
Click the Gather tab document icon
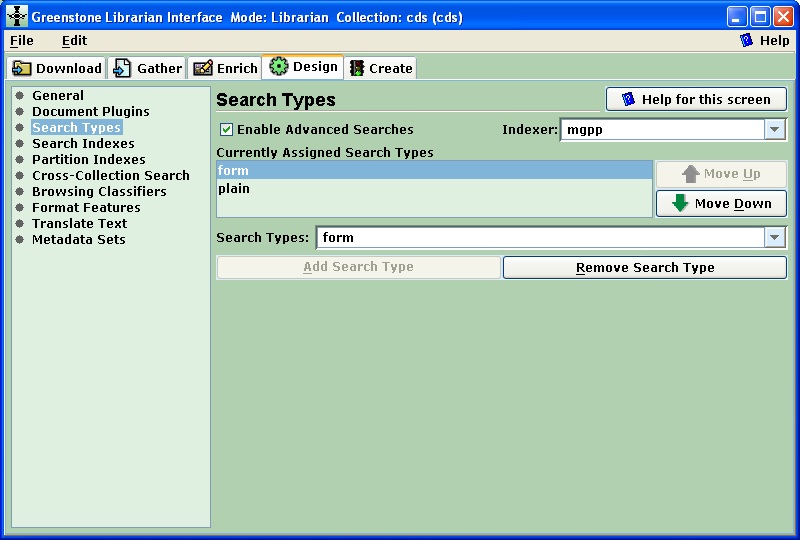click(122, 68)
